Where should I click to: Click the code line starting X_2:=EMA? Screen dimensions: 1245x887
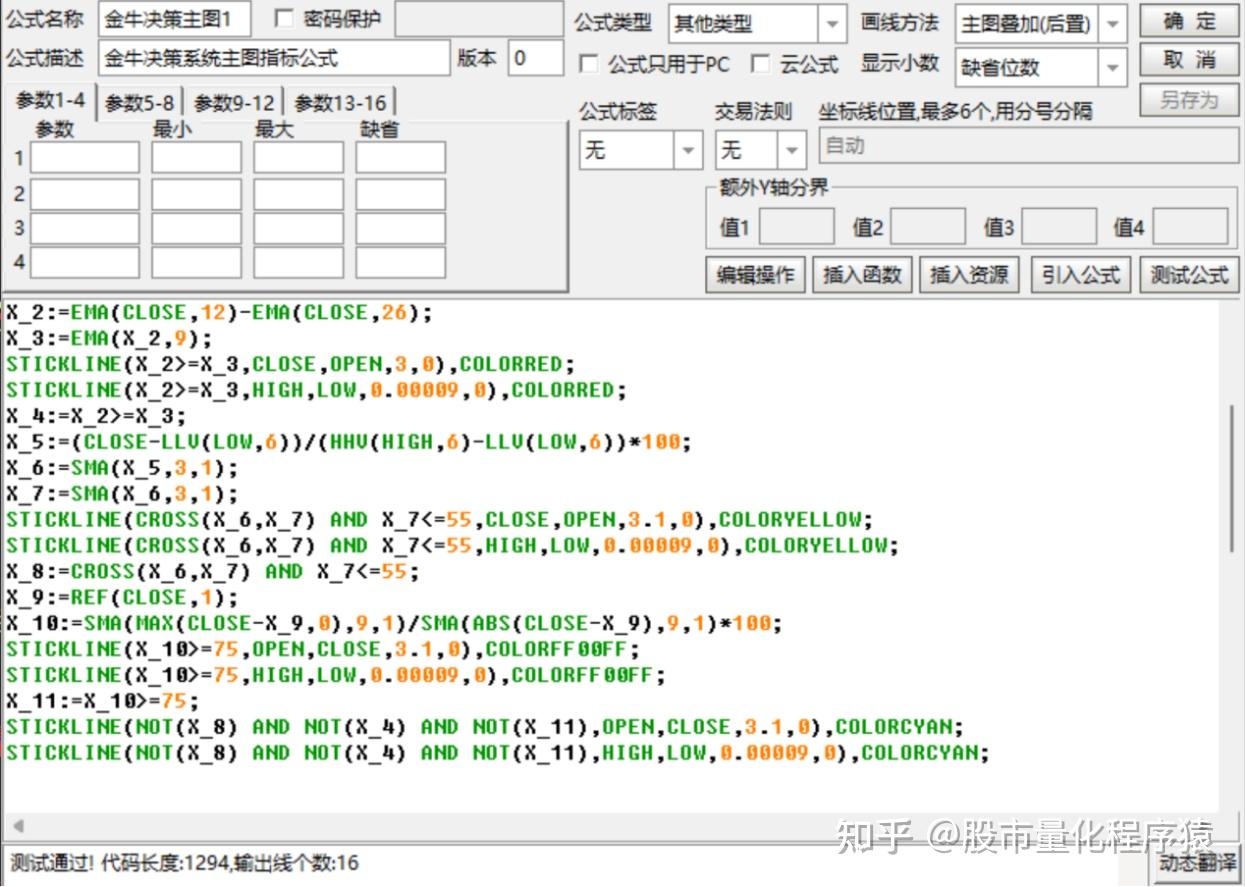click(x=219, y=312)
